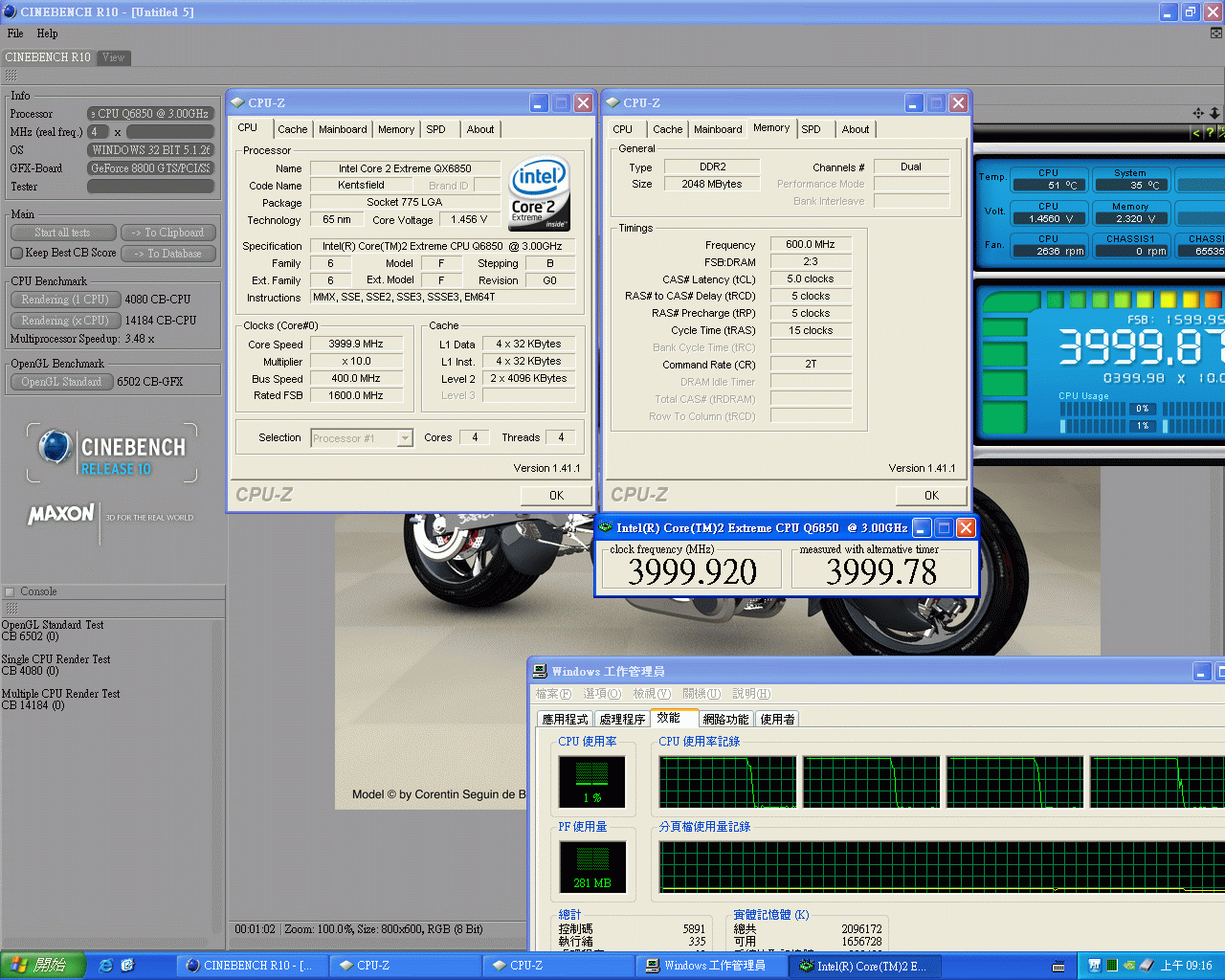Open the Start menu
The image size is (1225, 980).
[43, 966]
